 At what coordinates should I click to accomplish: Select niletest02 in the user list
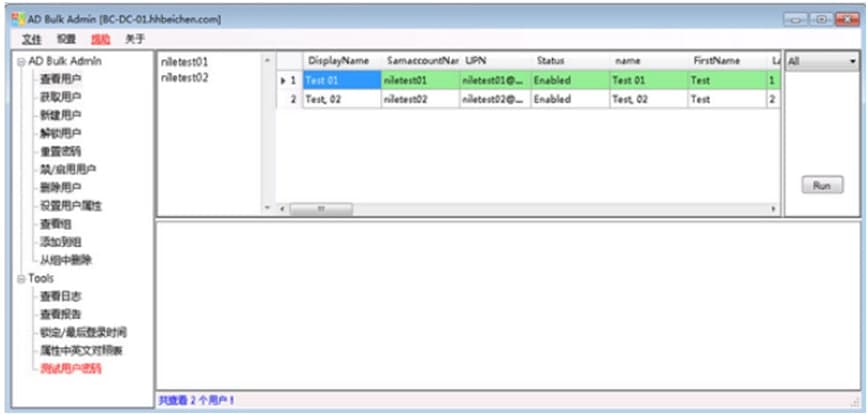[184, 77]
